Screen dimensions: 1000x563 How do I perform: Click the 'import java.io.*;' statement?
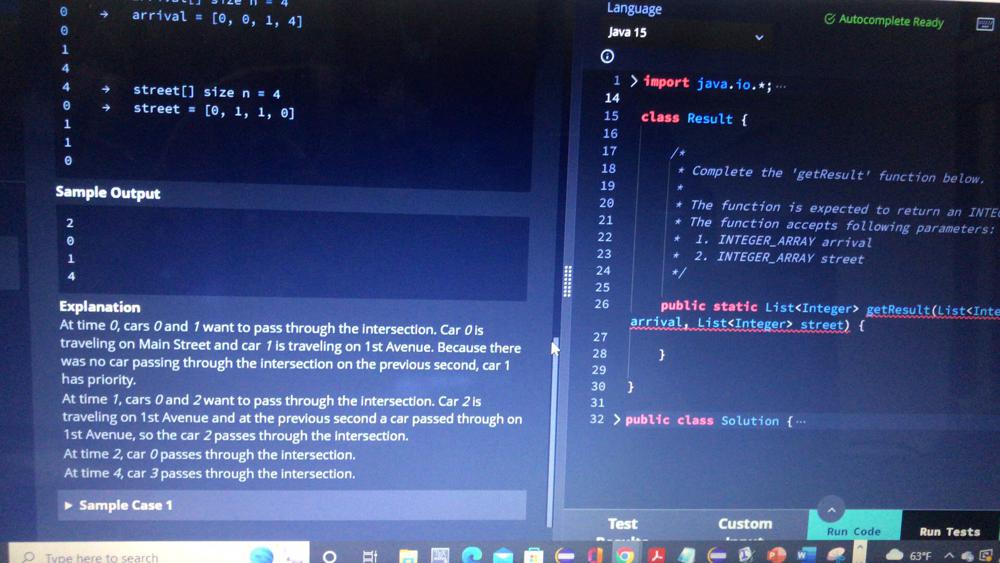coord(707,83)
